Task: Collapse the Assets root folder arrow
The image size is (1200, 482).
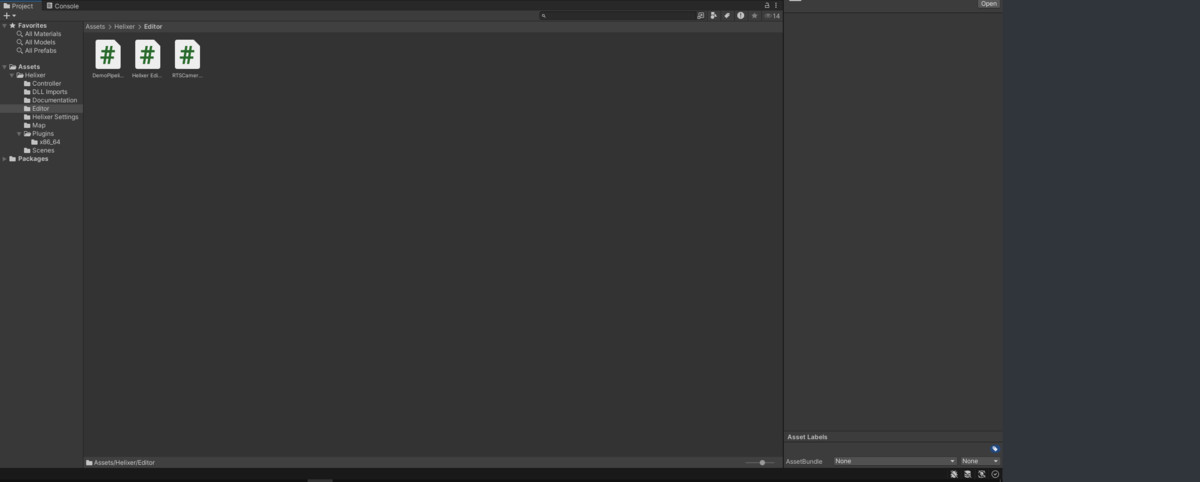Action: tap(4, 67)
